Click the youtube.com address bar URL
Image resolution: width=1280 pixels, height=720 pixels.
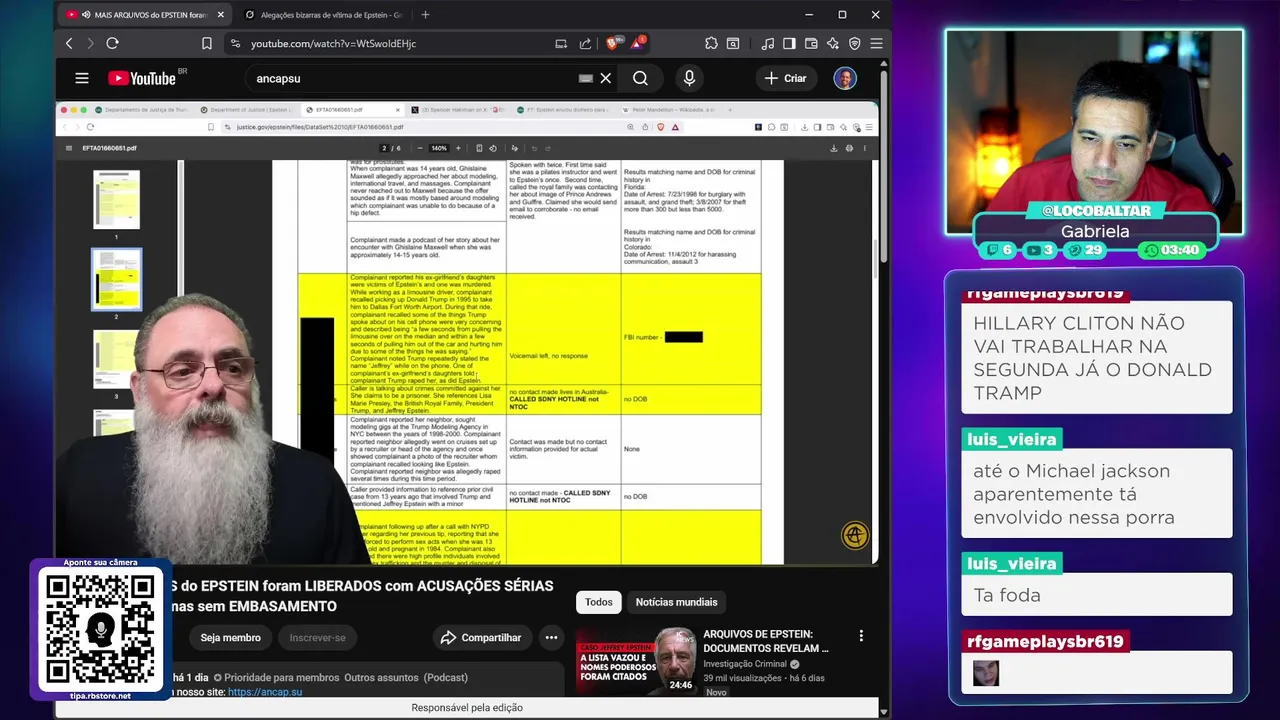click(333, 43)
